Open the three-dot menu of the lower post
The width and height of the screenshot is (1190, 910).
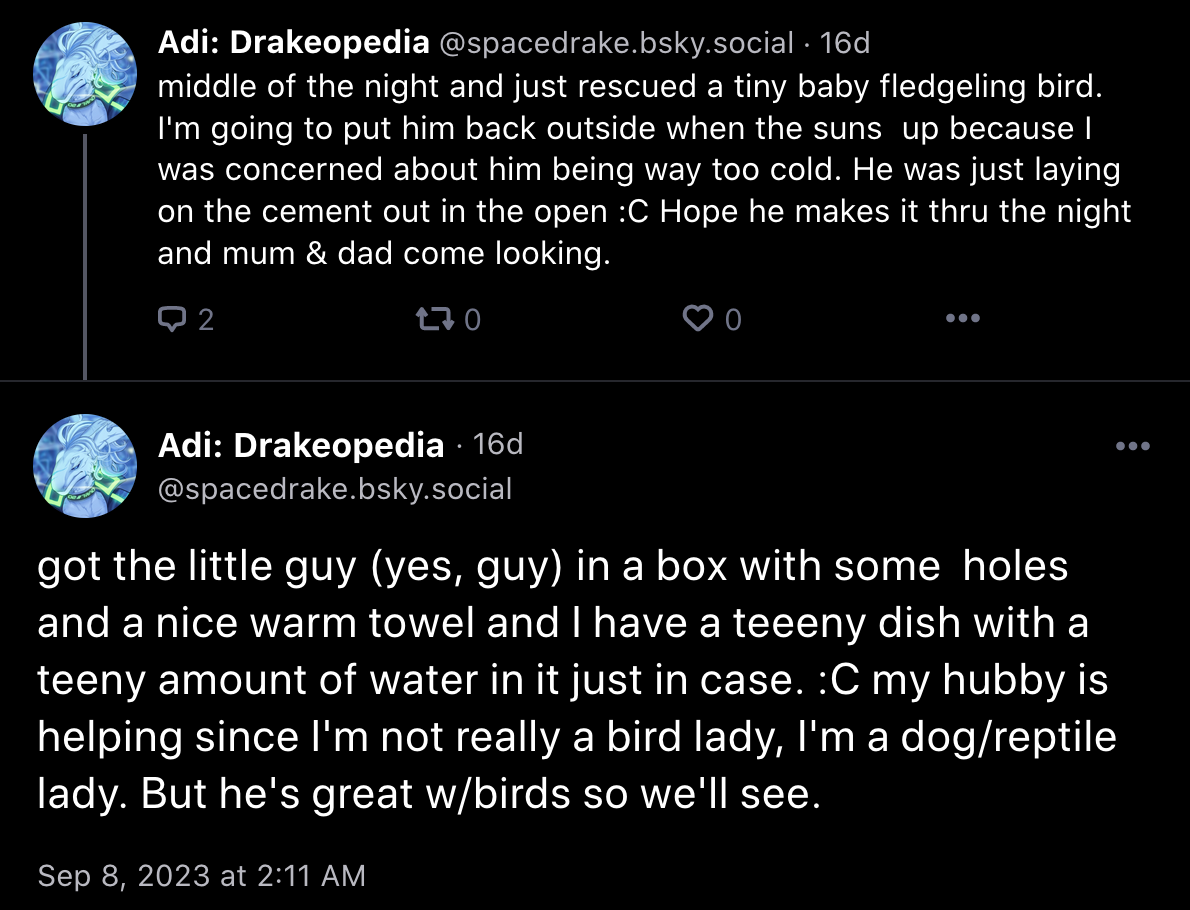click(1132, 446)
